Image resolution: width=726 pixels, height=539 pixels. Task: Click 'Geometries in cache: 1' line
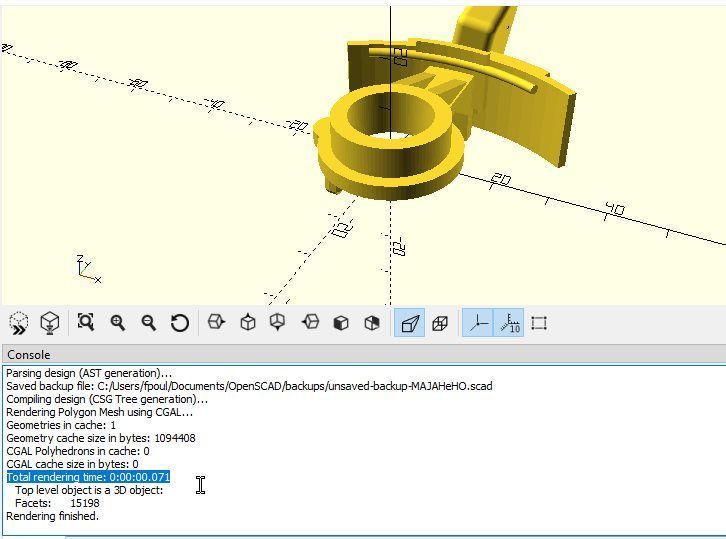pyautogui.click(x=61, y=425)
